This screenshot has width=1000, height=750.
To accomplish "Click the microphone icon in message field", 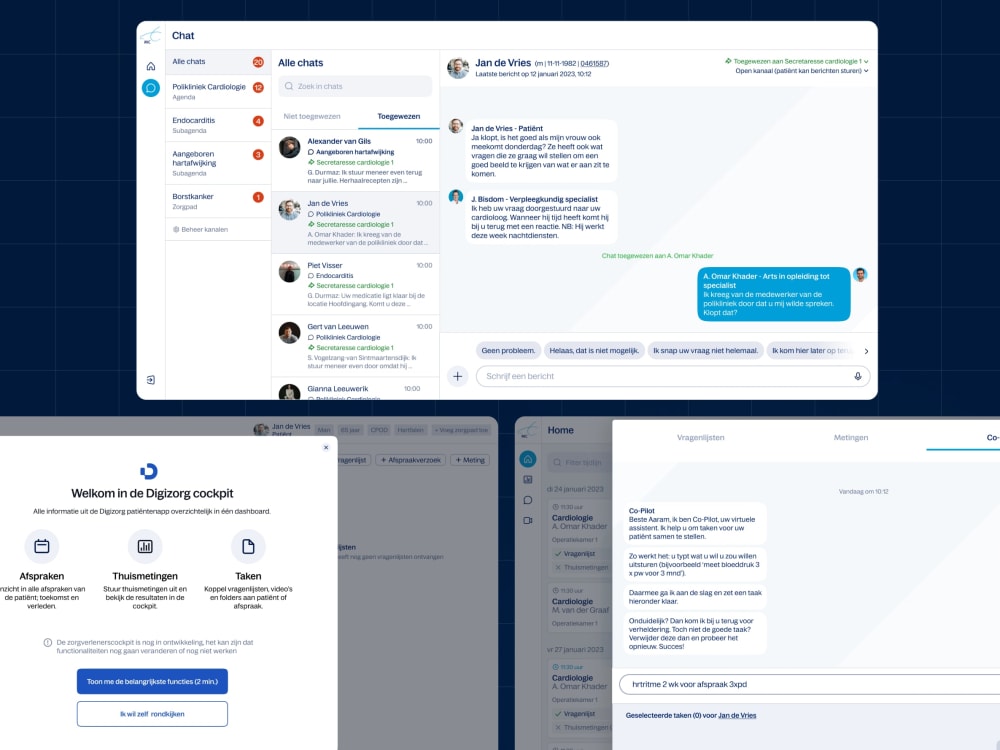I will 858,376.
